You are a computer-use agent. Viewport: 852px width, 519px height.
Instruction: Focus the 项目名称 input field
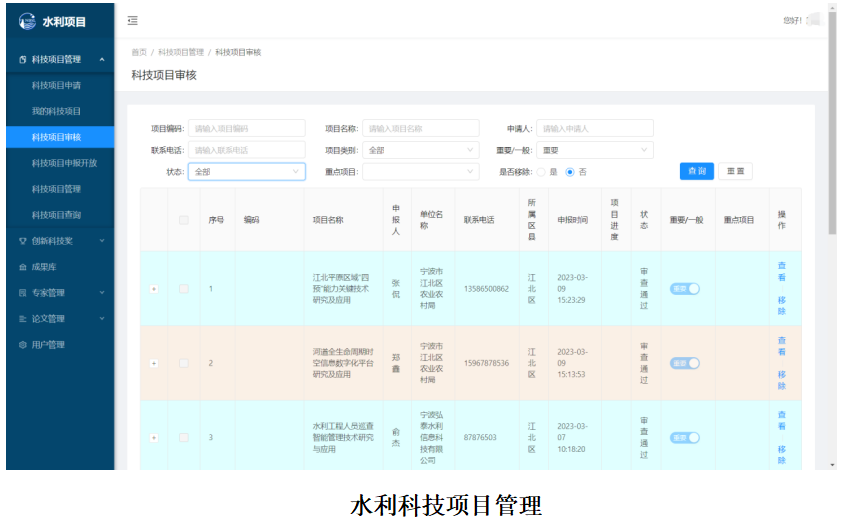point(421,128)
